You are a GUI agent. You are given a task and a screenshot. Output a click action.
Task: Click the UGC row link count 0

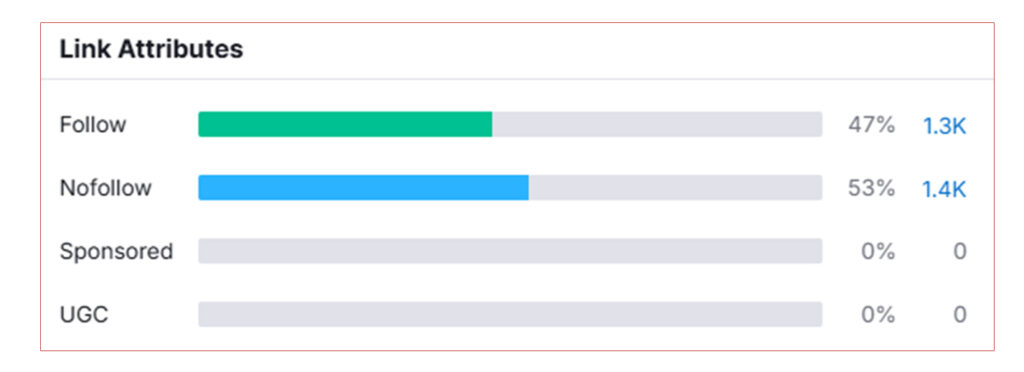(959, 315)
